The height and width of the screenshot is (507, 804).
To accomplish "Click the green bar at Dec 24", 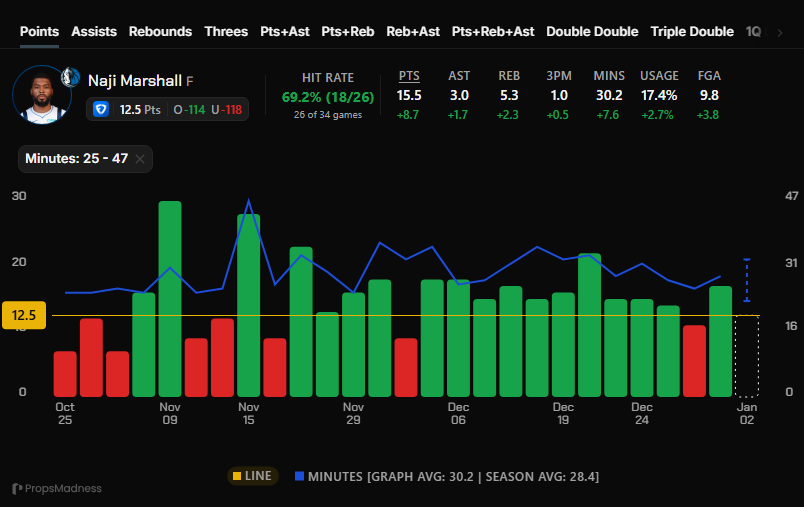I will coord(642,348).
